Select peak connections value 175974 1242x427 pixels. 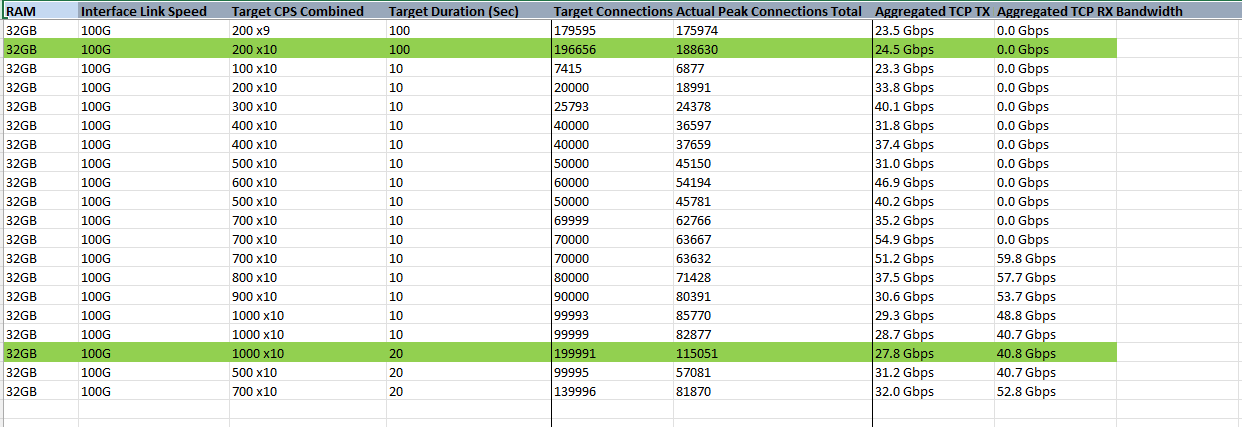click(773, 30)
